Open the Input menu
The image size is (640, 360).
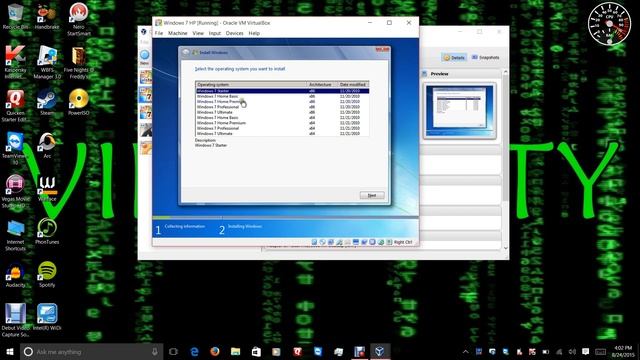(x=215, y=33)
